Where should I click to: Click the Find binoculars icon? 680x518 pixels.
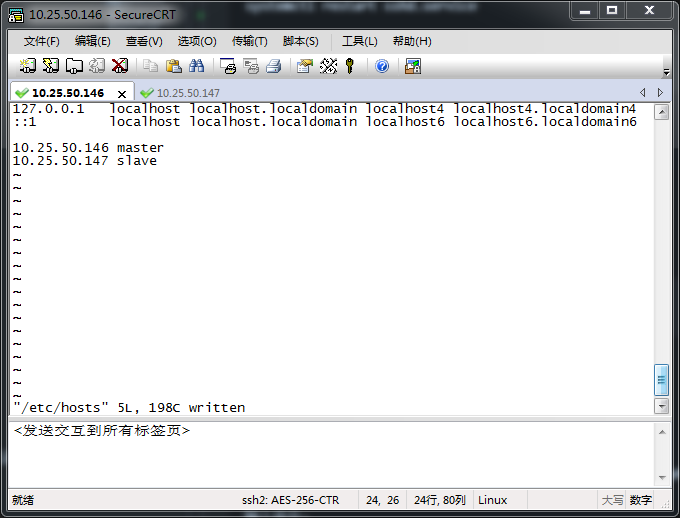tap(197, 66)
